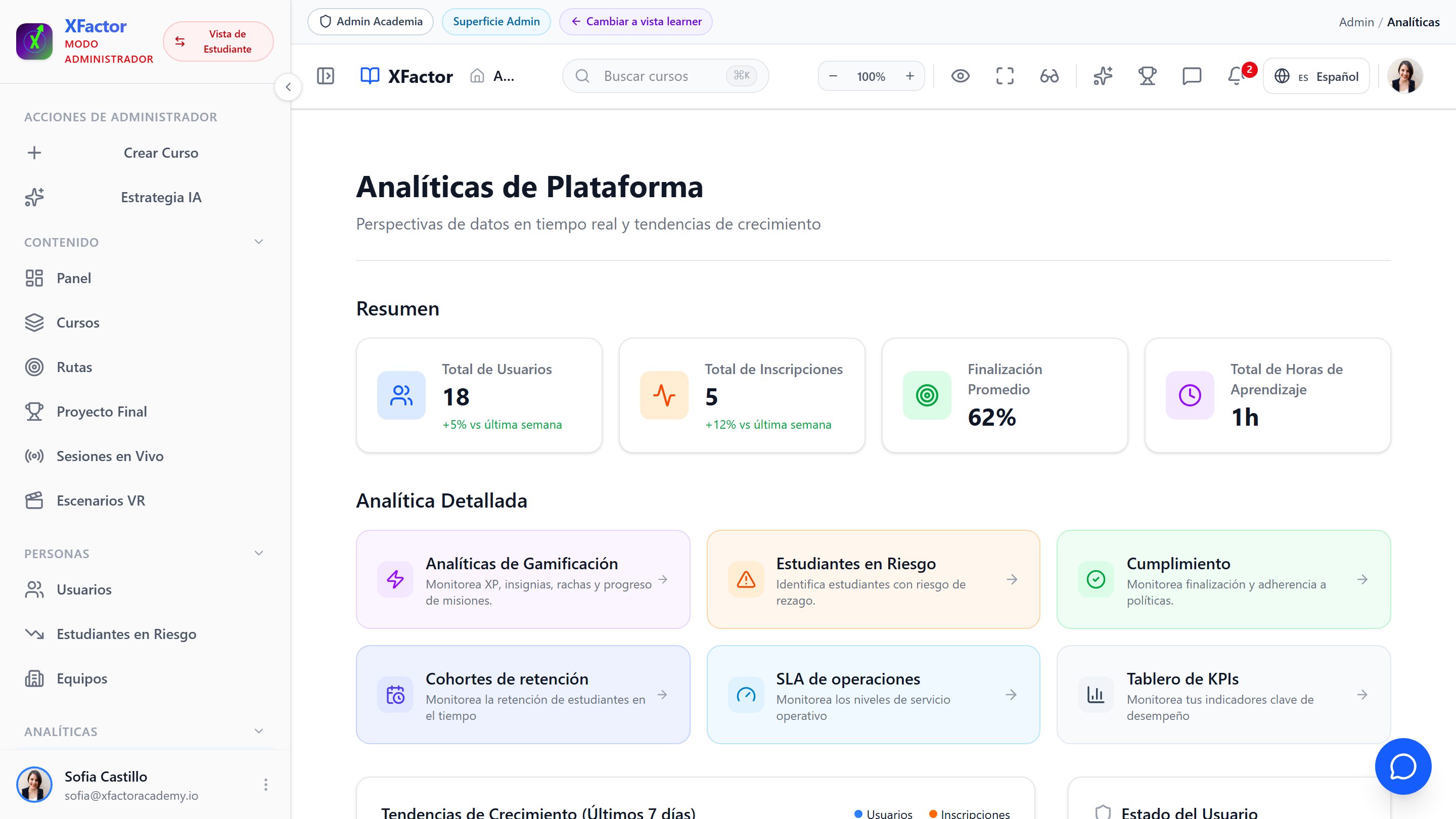Open Escenarios VR
This screenshot has width=1456, height=819.
145,501
